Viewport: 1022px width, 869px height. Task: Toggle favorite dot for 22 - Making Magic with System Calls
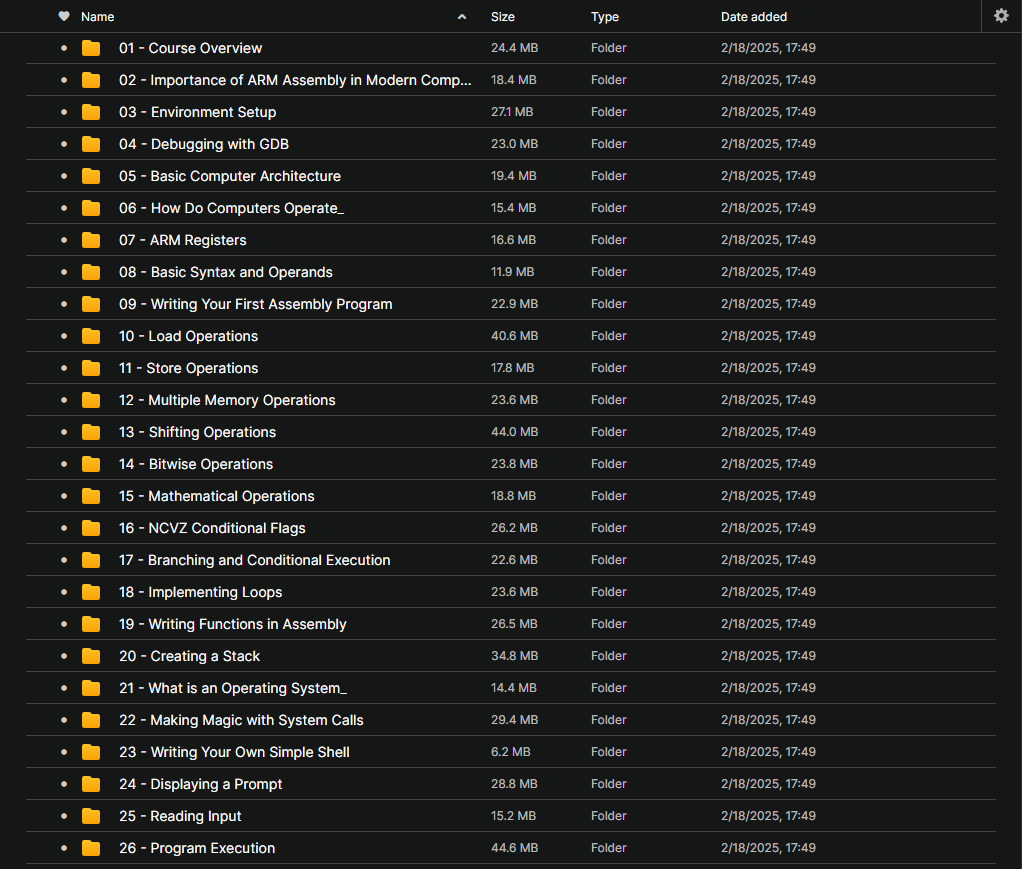pyautogui.click(x=64, y=720)
